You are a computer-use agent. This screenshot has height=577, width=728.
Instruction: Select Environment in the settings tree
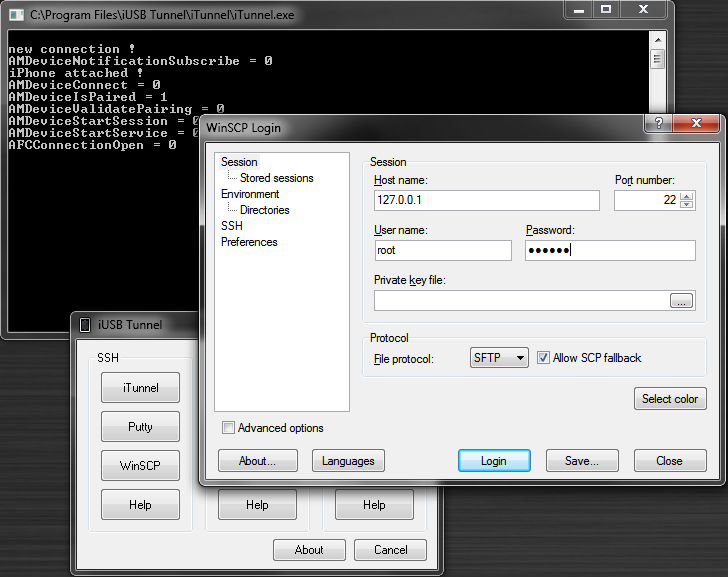(x=250, y=194)
